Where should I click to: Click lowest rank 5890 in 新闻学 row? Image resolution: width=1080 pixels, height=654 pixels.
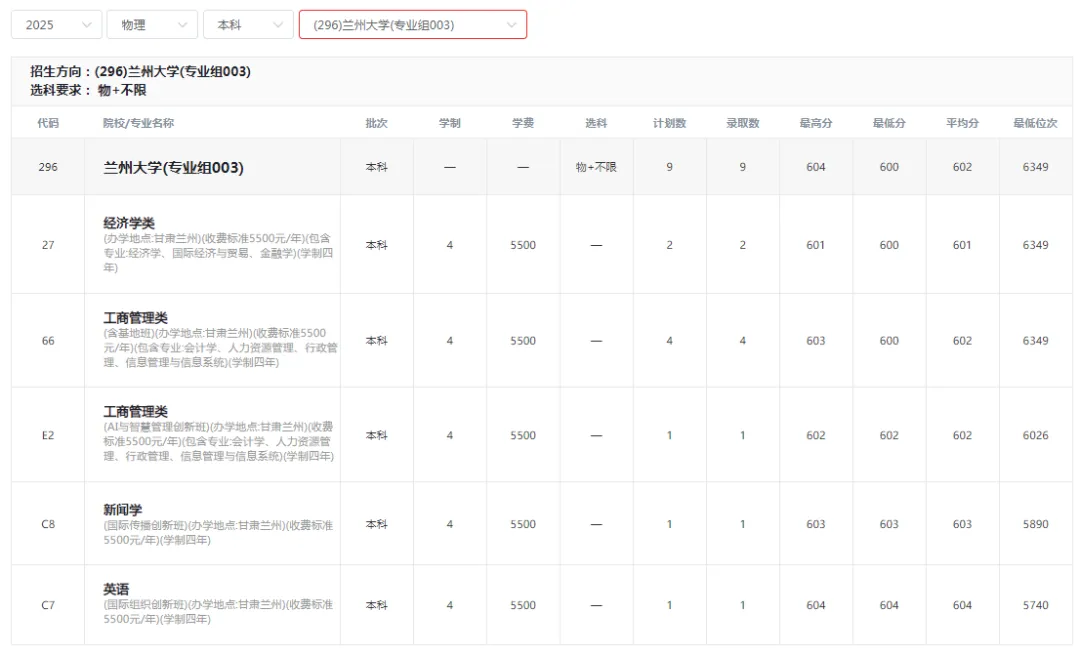click(x=1035, y=524)
